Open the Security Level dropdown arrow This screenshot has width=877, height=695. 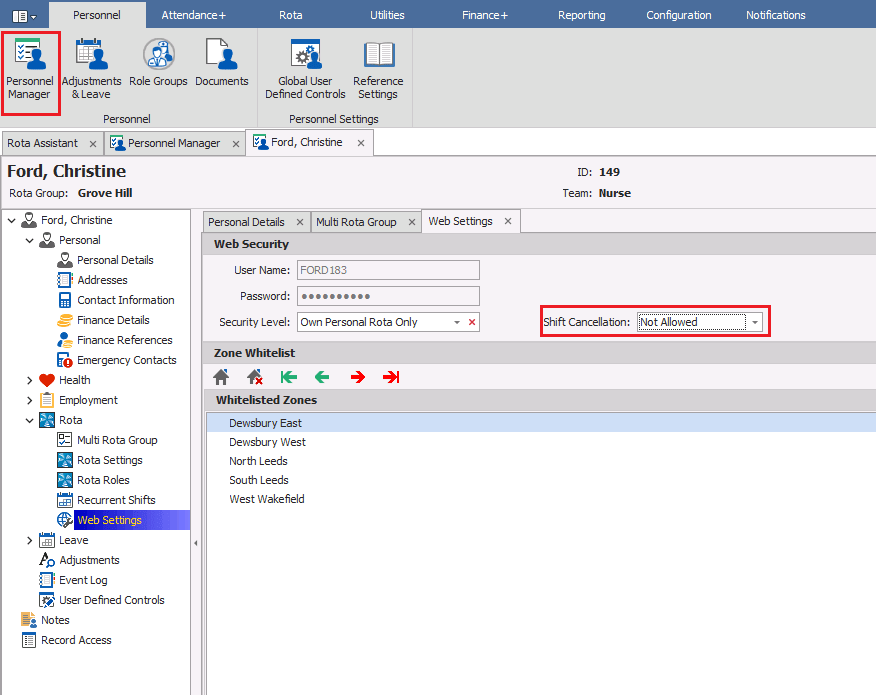point(457,323)
